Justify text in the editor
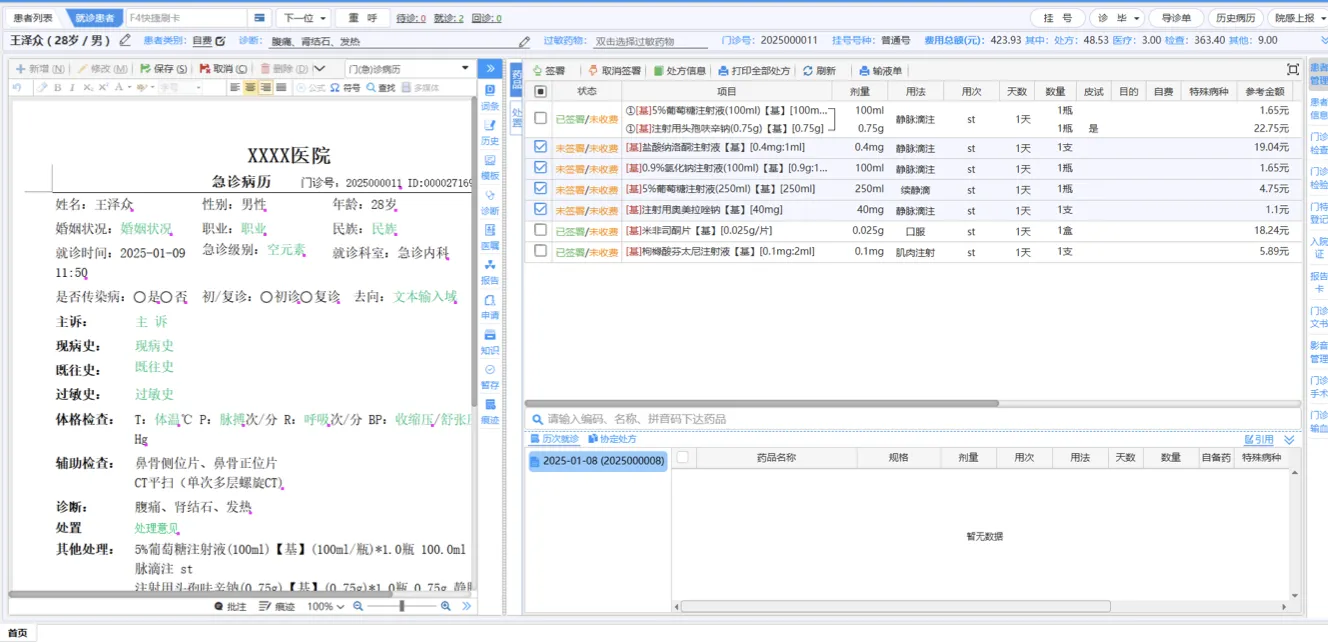The height and width of the screenshot is (642, 1328). coord(281,87)
